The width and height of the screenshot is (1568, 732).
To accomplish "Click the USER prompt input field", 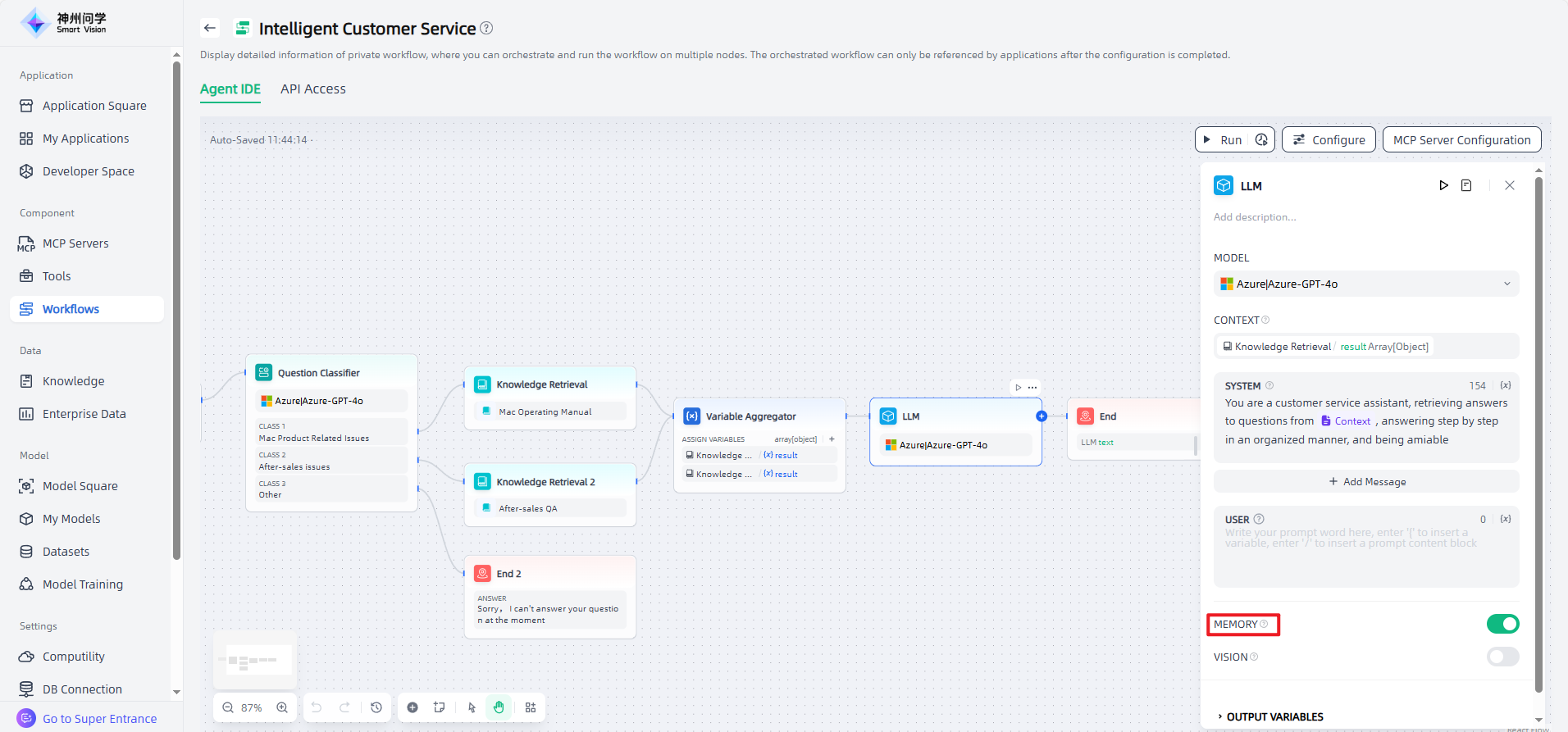I will [x=1365, y=553].
